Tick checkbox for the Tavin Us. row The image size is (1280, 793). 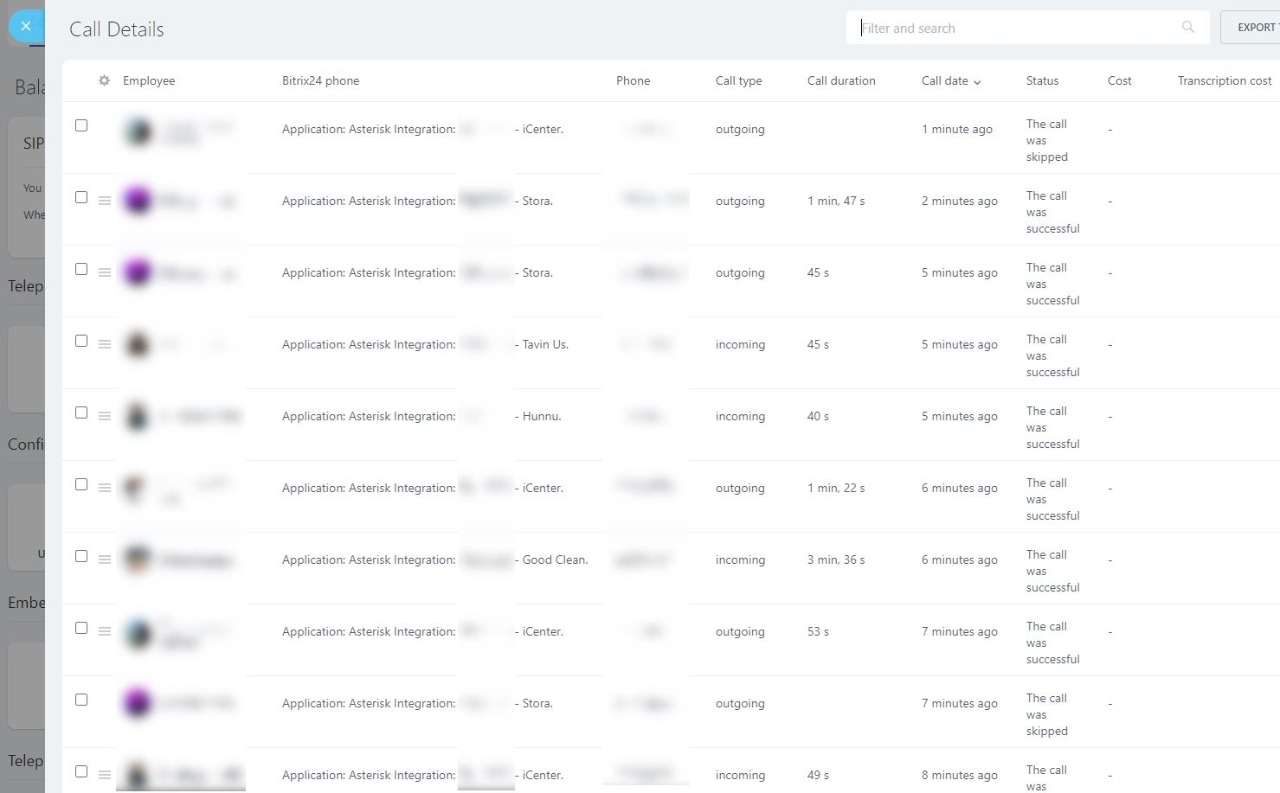[x=82, y=341]
